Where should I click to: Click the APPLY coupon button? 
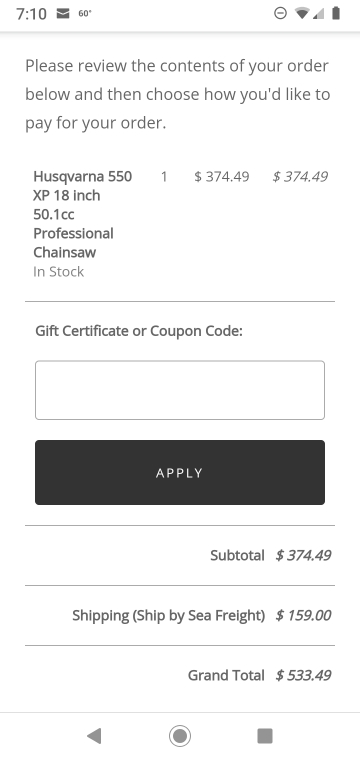pos(180,473)
